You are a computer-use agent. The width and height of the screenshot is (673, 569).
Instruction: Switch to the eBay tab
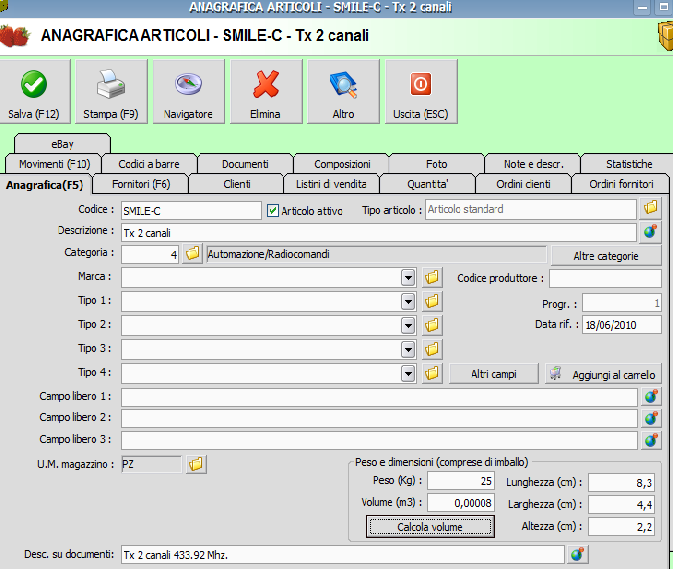click(x=62, y=144)
